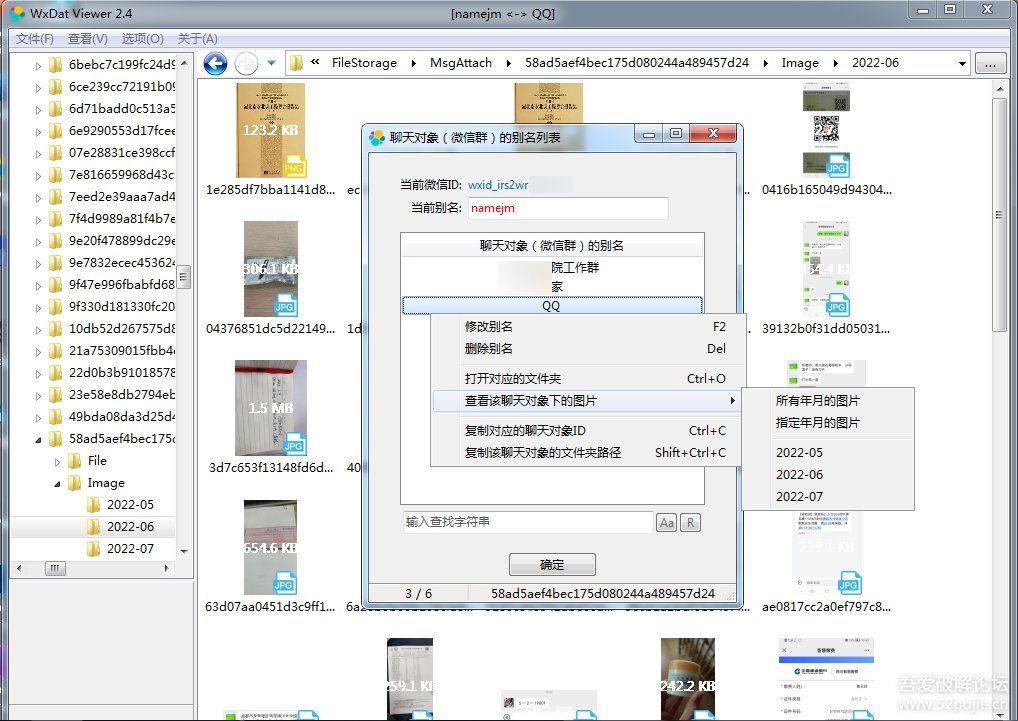Click the ellipsis button at toolbar right edge

[x=989, y=62]
